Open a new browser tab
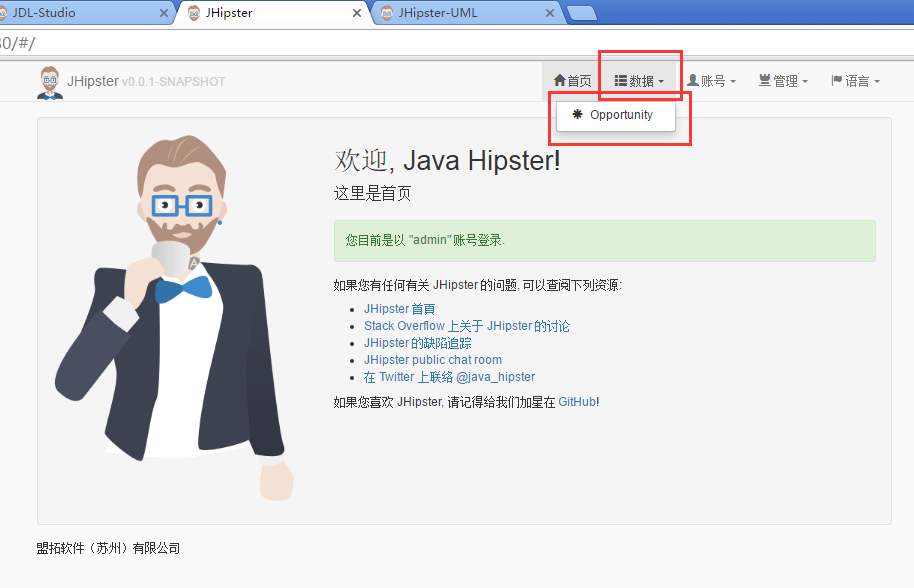The width and height of the screenshot is (914, 588). (x=581, y=13)
